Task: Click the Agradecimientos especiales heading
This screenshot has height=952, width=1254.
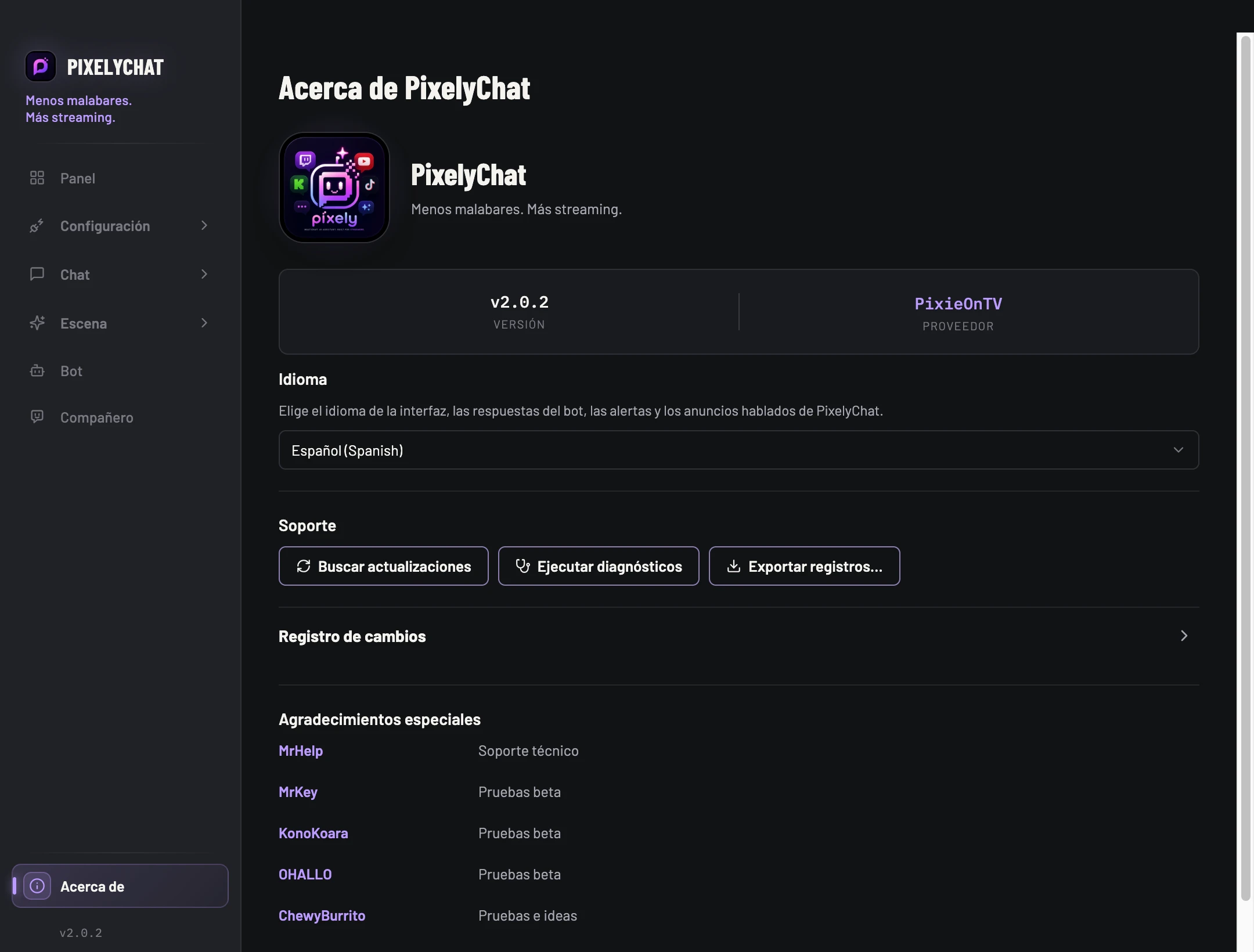Action: click(x=380, y=719)
